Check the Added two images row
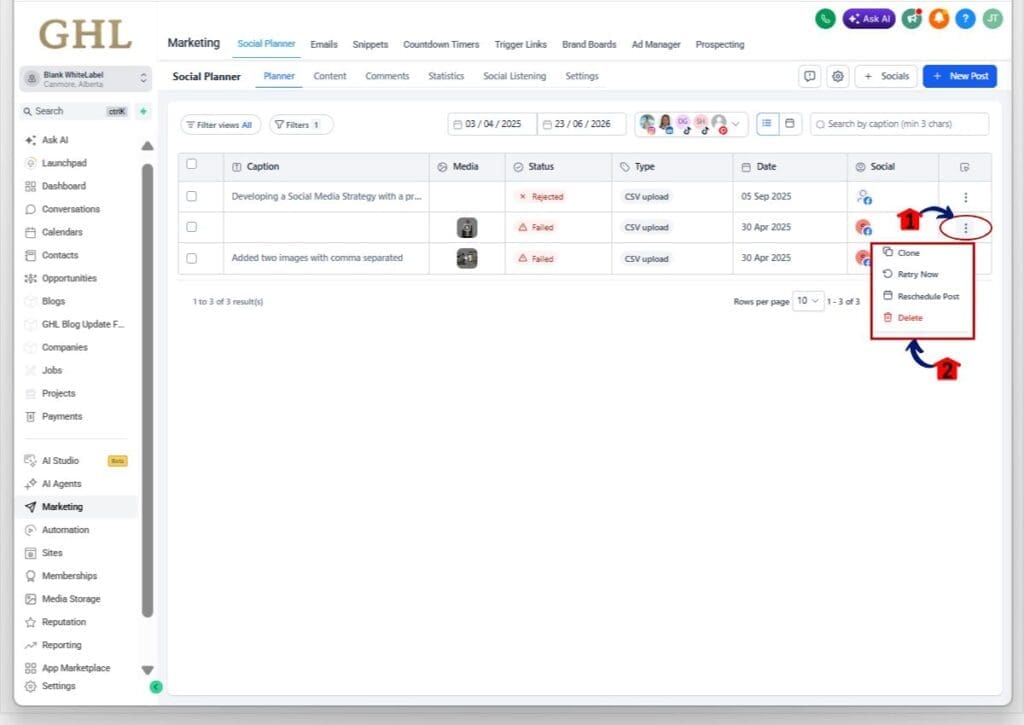The width and height of the screenshot is (1024, 725). [x=191, y=258]
